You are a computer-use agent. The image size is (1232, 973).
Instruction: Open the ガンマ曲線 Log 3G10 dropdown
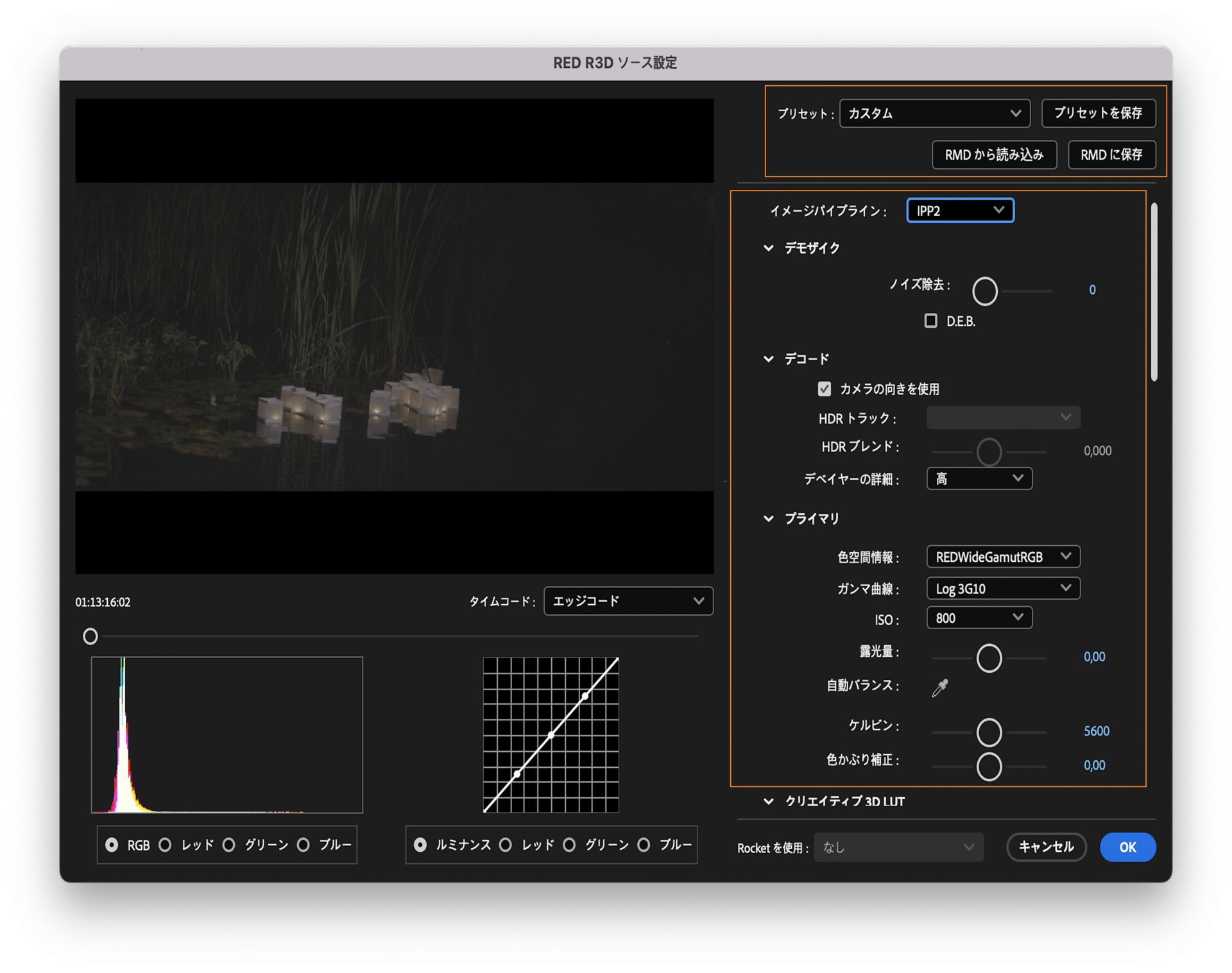[1002, 588]
